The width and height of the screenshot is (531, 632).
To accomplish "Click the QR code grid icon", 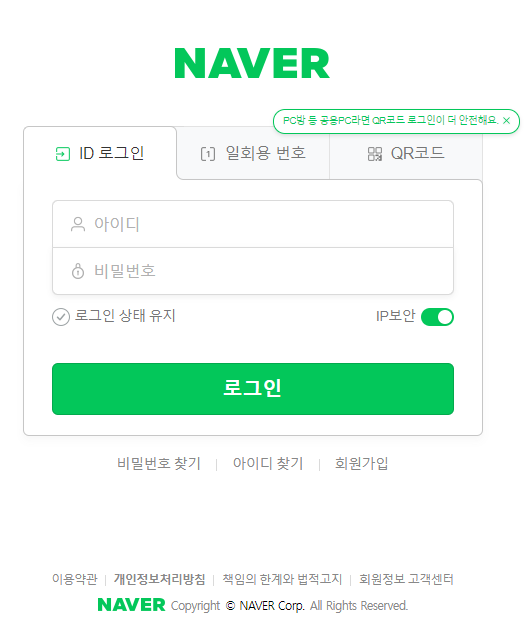I will tap(375, 154).
